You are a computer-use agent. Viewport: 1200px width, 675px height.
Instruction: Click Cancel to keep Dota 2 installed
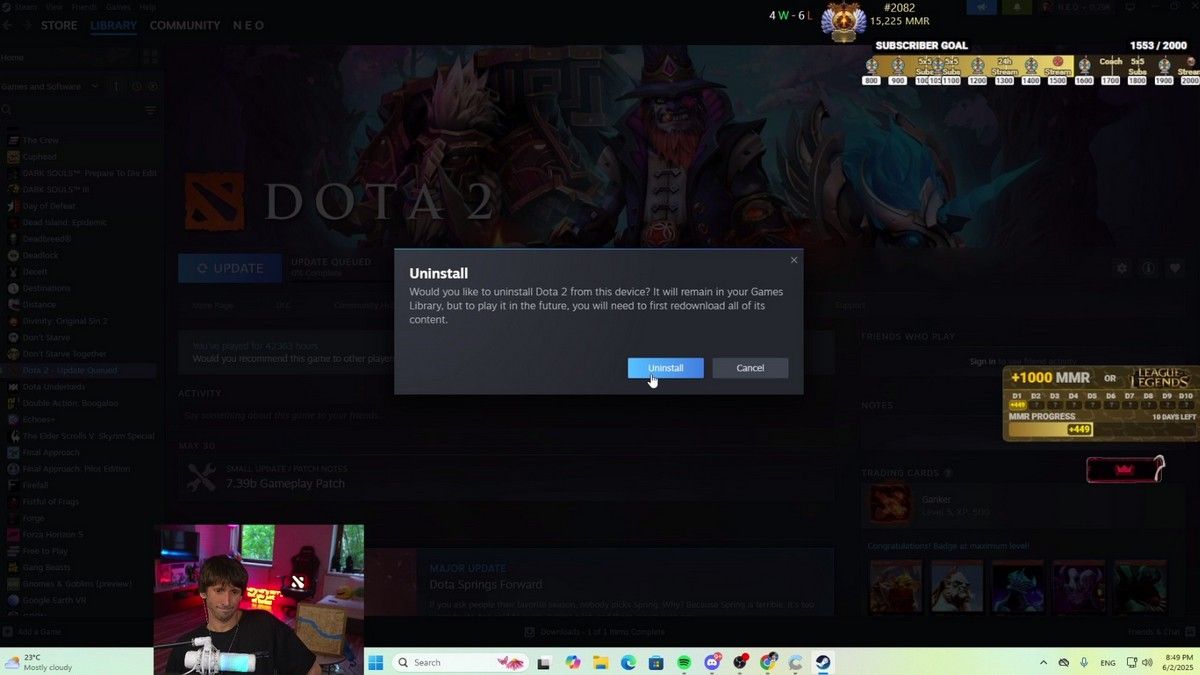pyautogui.click(x=750, y=367)
